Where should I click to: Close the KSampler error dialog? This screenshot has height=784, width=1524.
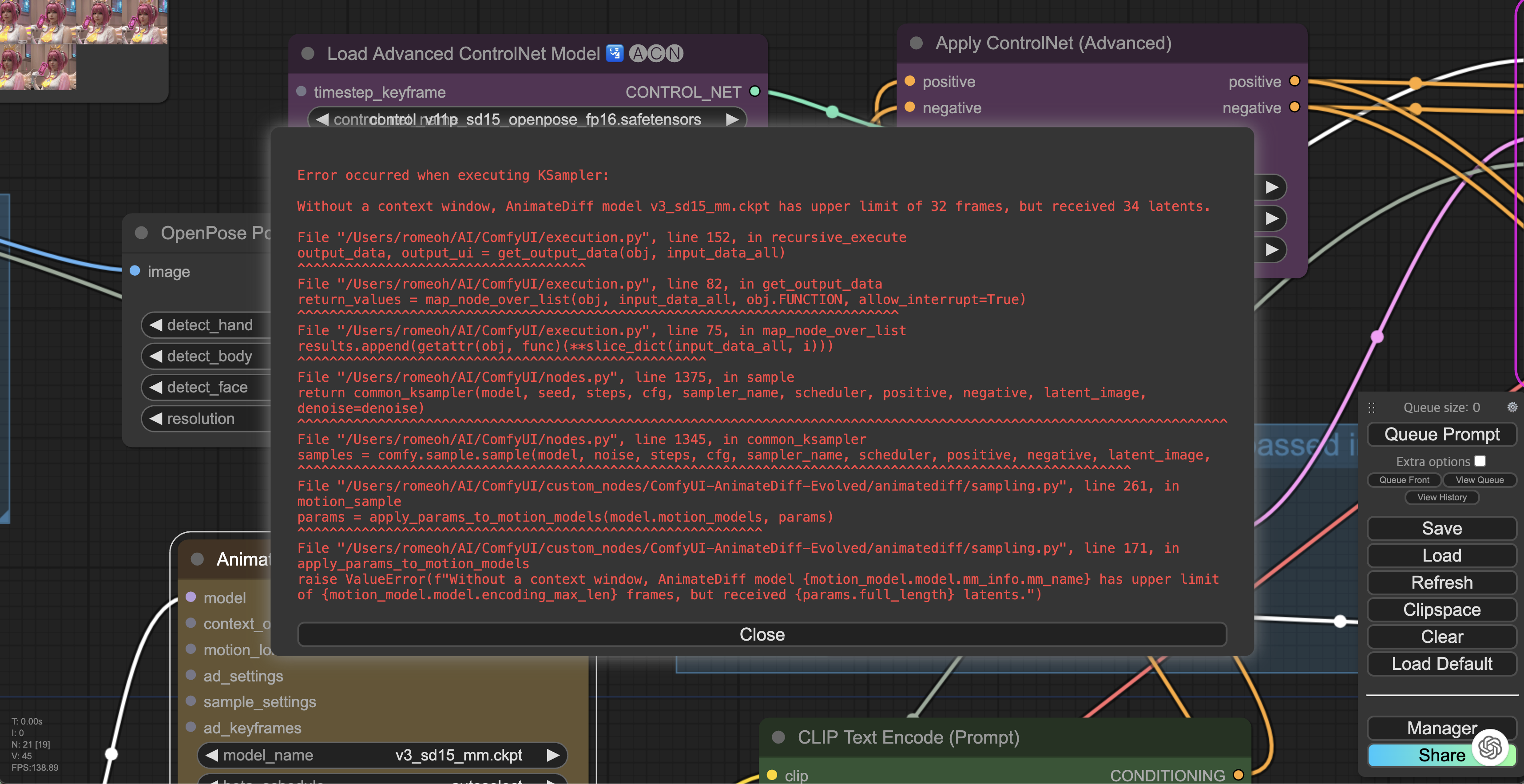(762, 634)
